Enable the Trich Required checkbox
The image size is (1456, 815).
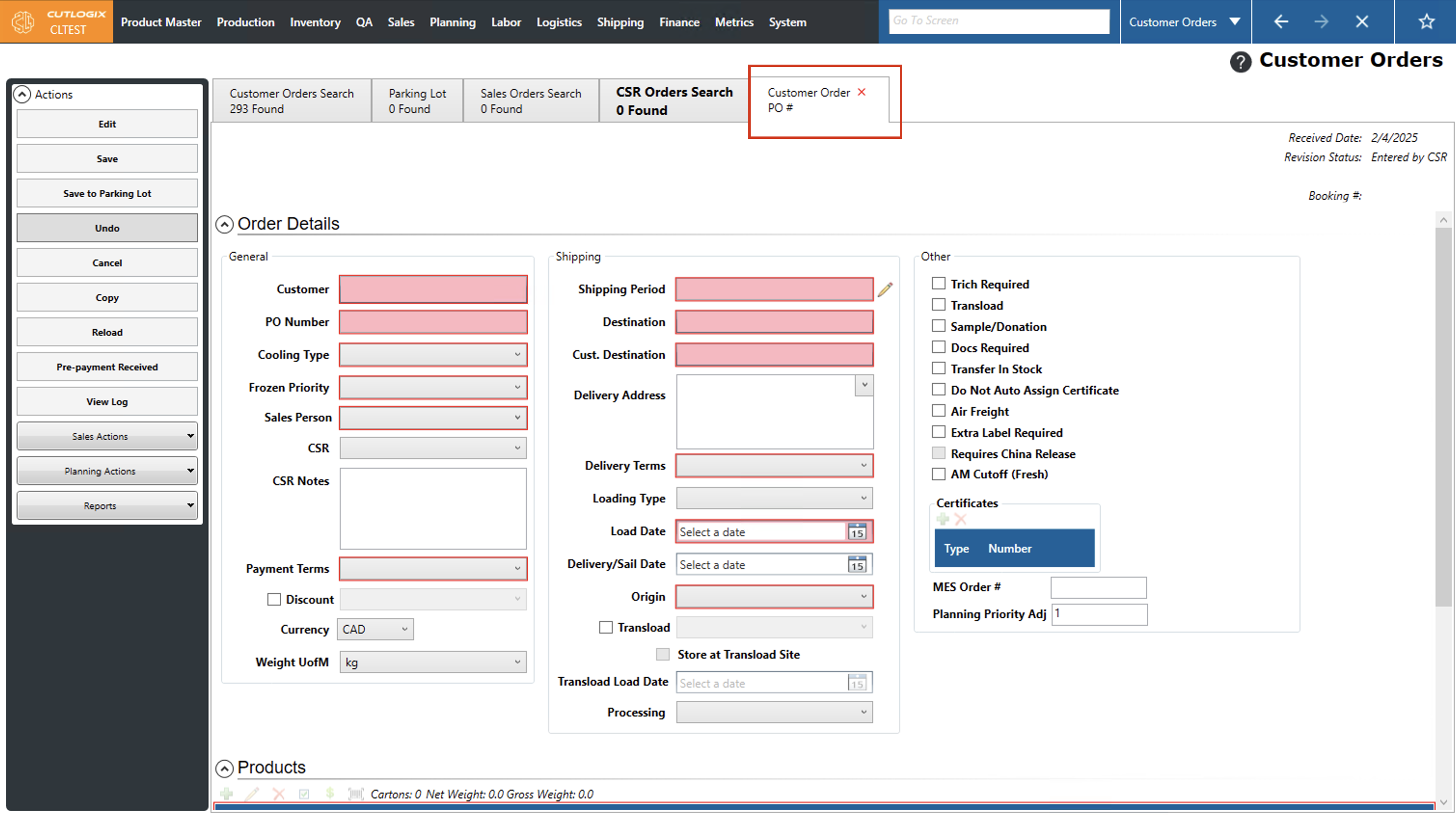click(938, 284)
